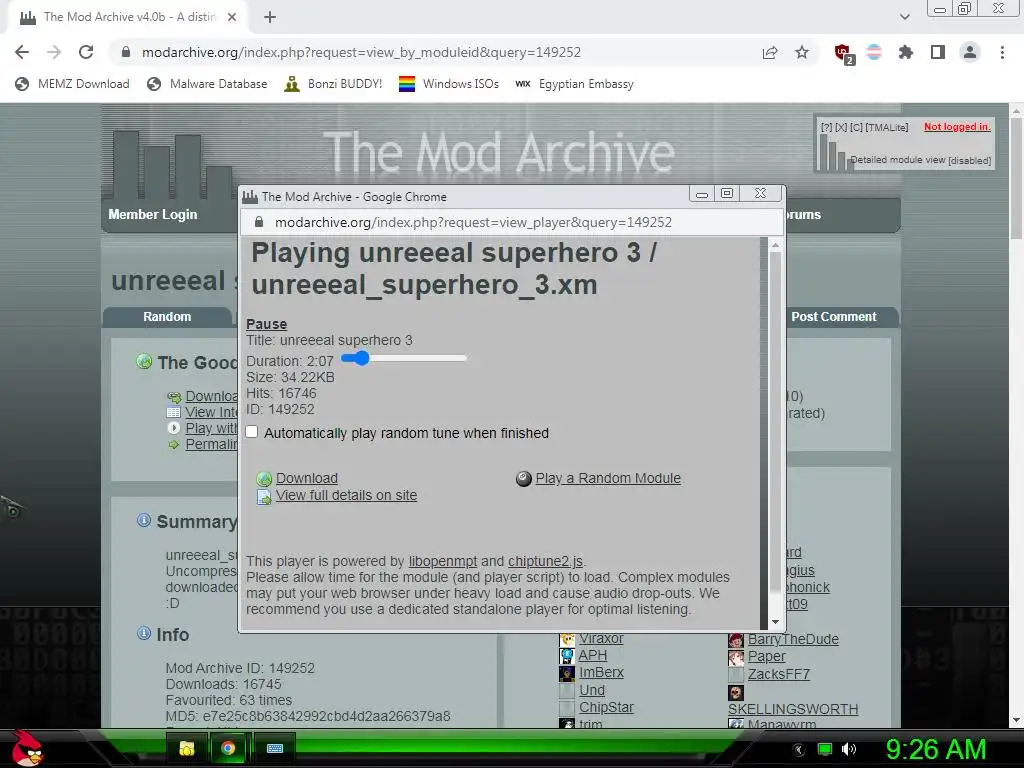The width and height of the screenshot is (1024, 768).
Task: Open the uBlock Origin extension icon
Action: coord(843,53)
